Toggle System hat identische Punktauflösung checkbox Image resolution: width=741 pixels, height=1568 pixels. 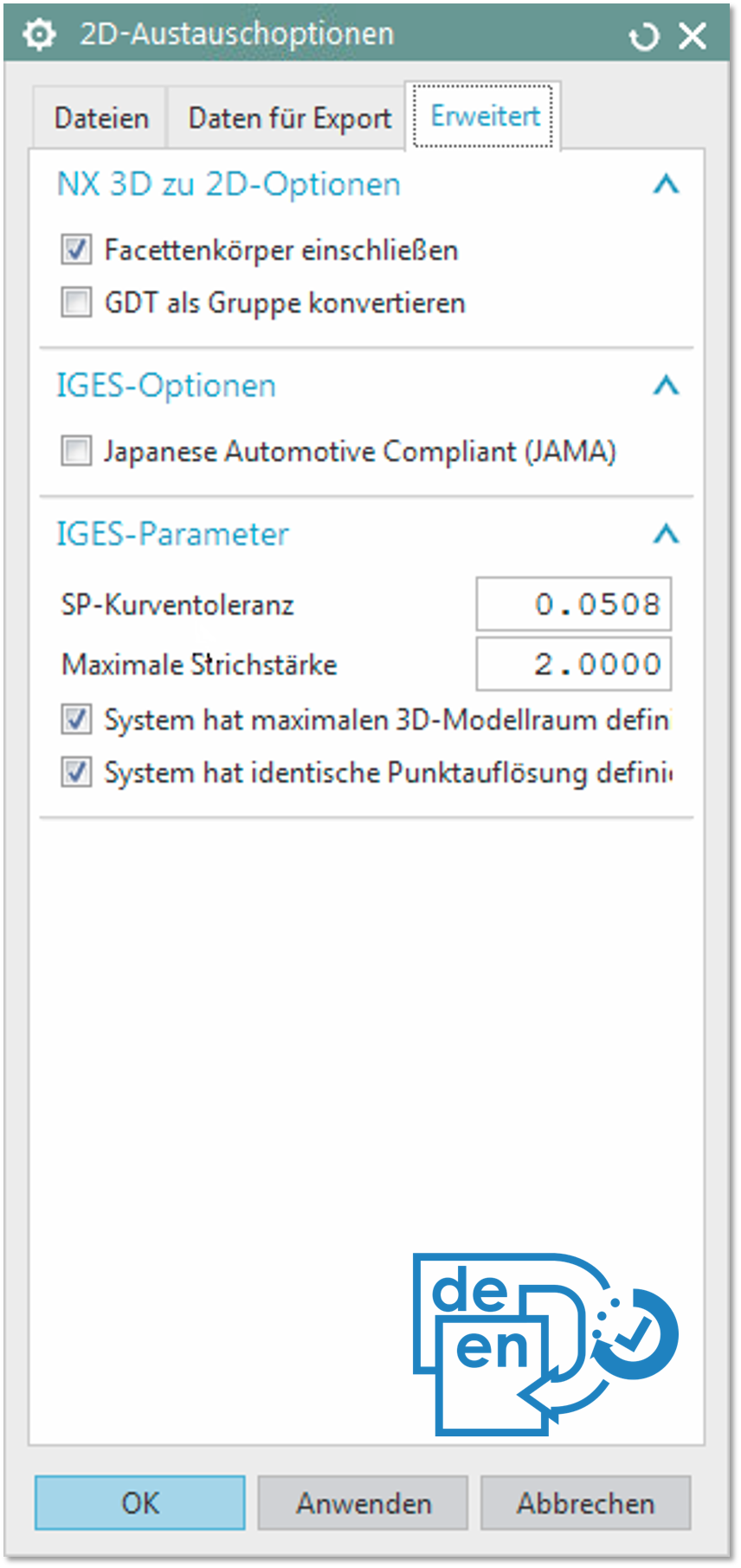76,772
